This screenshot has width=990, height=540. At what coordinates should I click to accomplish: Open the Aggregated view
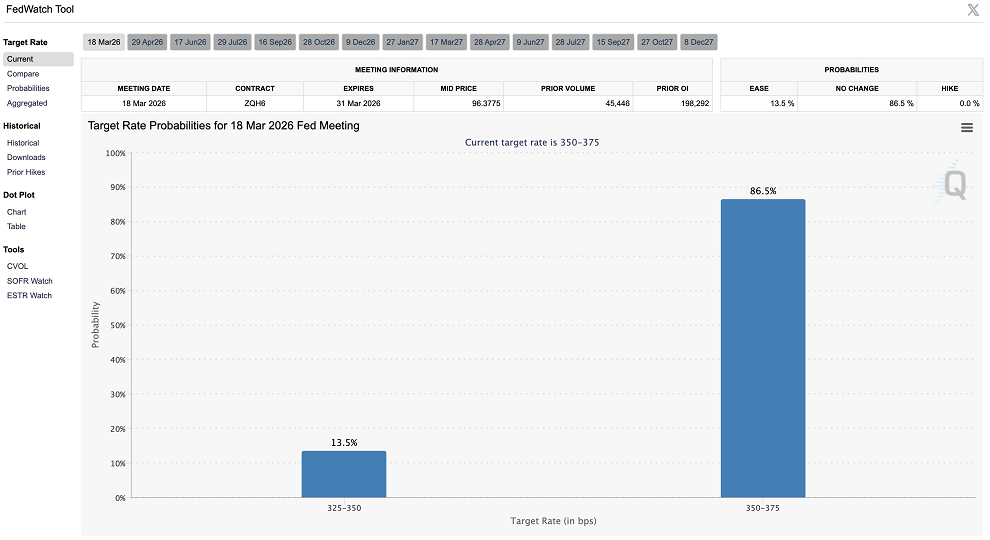[27, 103]
